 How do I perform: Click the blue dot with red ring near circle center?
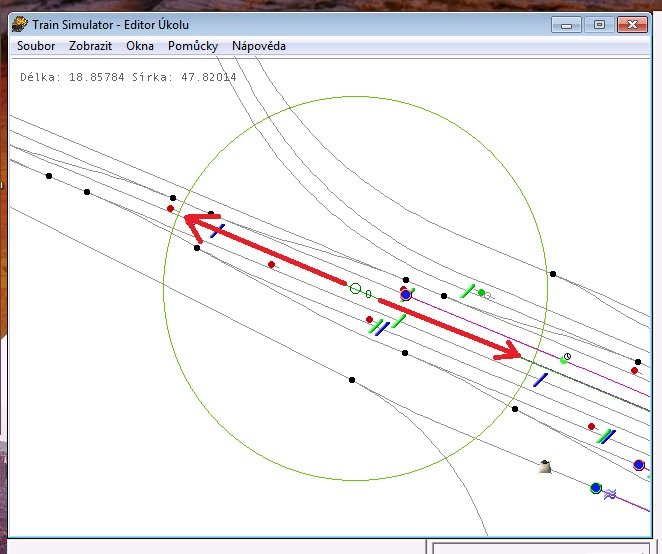coord(406,295)
